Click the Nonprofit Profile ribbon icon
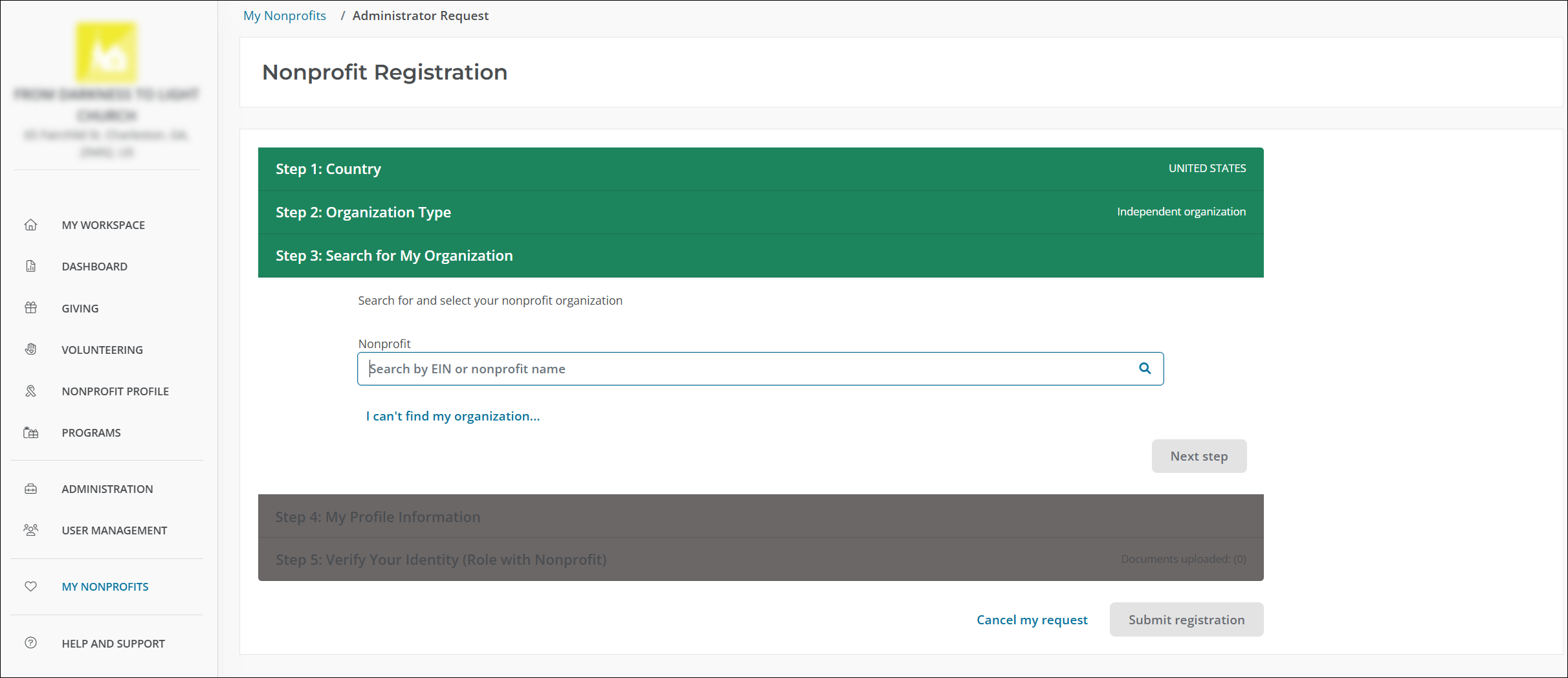The height and width of the screenshot is (678, 1568). coord(30,391)
